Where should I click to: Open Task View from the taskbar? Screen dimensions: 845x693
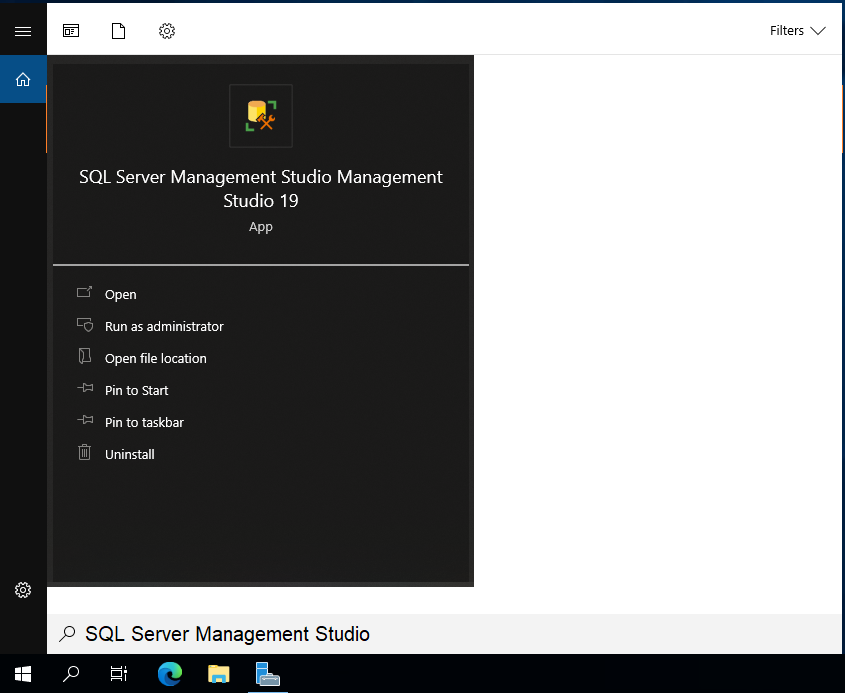click(119, 674)
